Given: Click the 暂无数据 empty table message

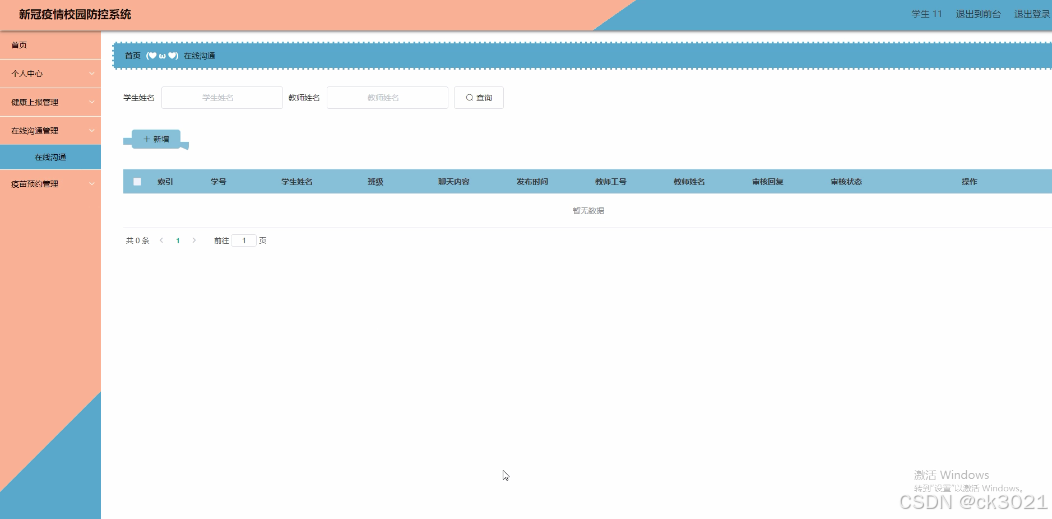Looking at the screenshot, I should 588,211.
